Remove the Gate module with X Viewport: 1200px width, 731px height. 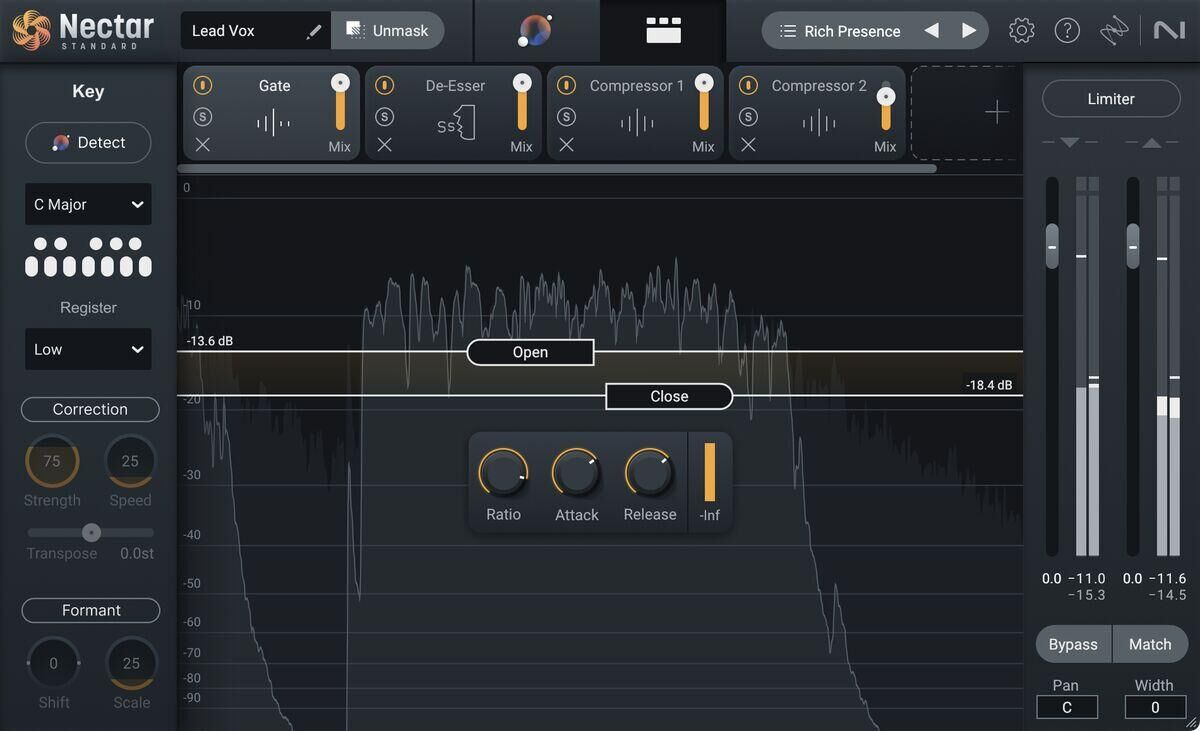(203, 145)
